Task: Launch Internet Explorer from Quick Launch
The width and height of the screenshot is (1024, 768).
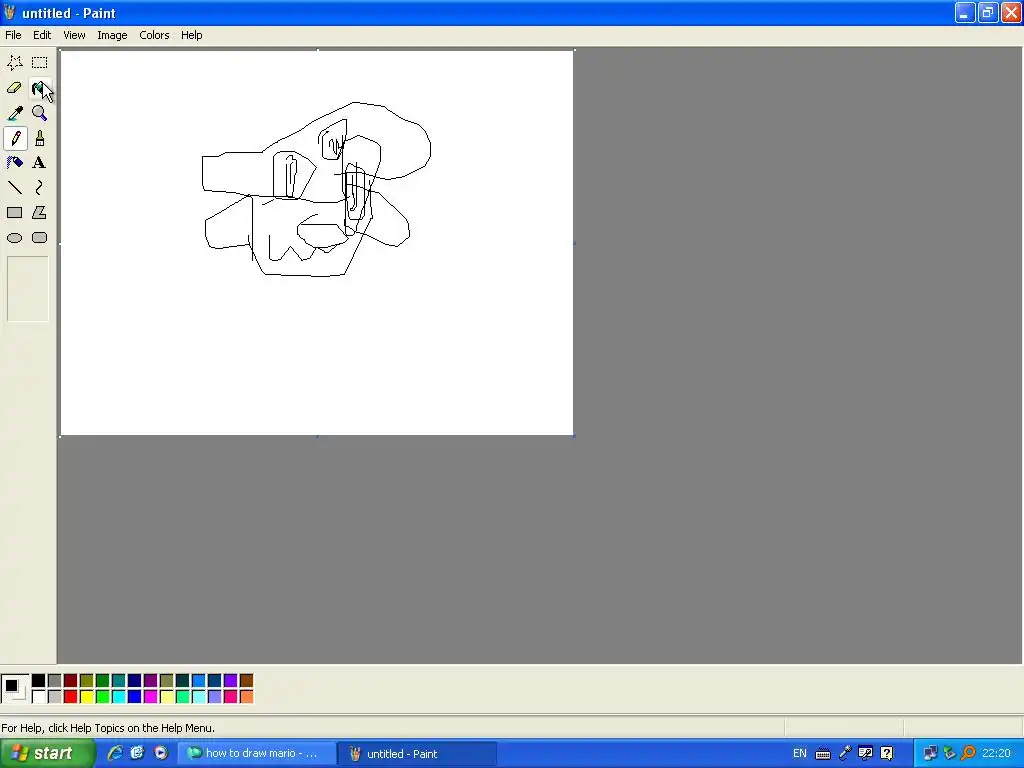Action: (115, 753)
